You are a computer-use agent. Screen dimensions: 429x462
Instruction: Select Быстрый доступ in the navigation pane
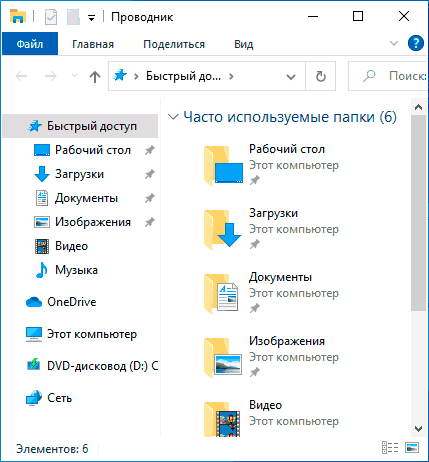(80, 126)
